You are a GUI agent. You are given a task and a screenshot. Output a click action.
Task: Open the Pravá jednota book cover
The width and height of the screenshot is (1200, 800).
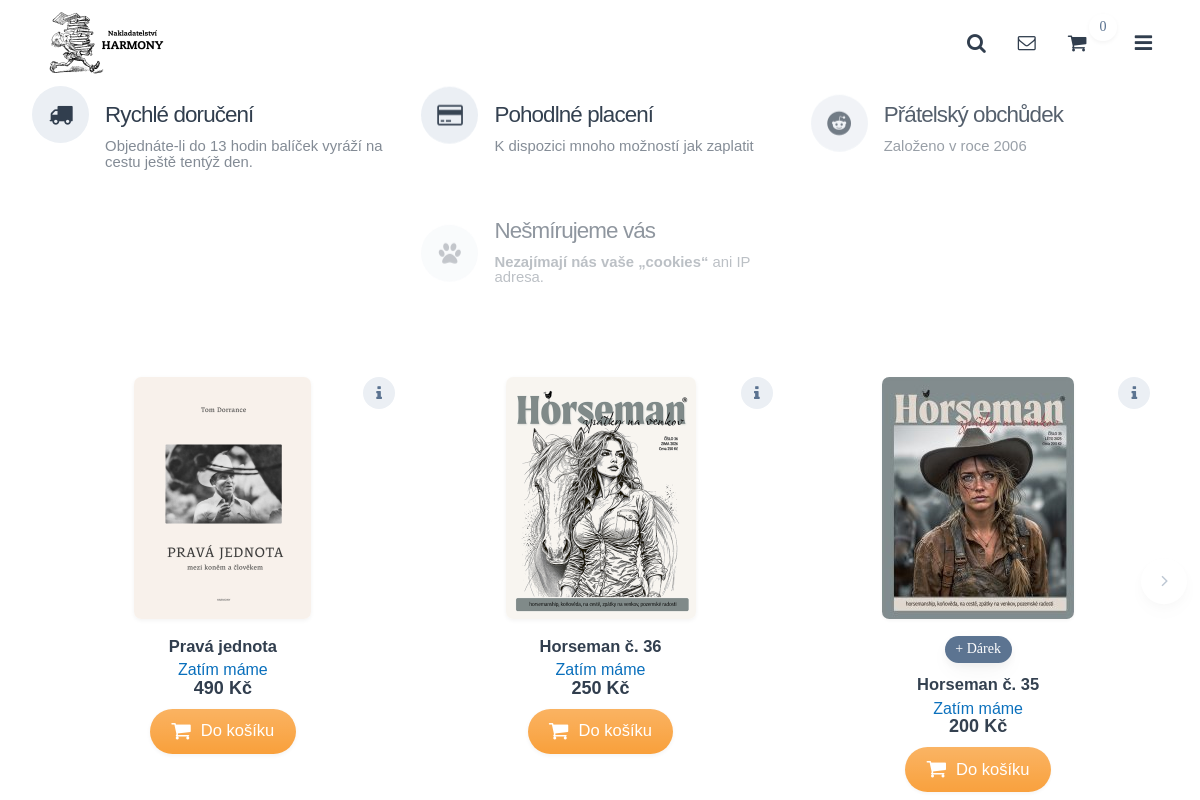point(223,498)
